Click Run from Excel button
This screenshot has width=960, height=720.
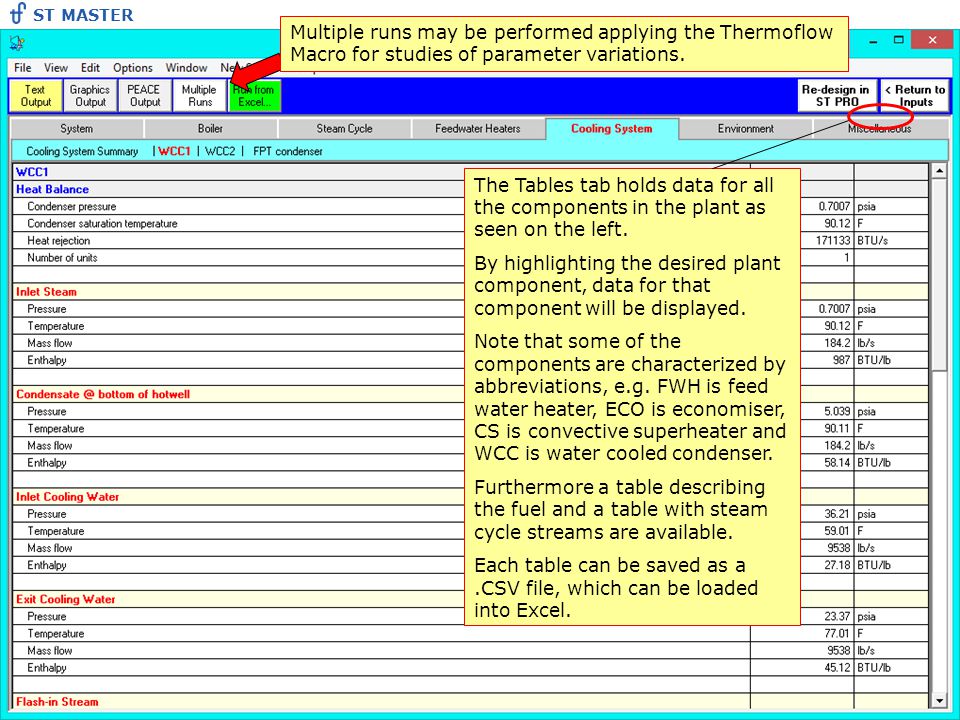[254, 96]
